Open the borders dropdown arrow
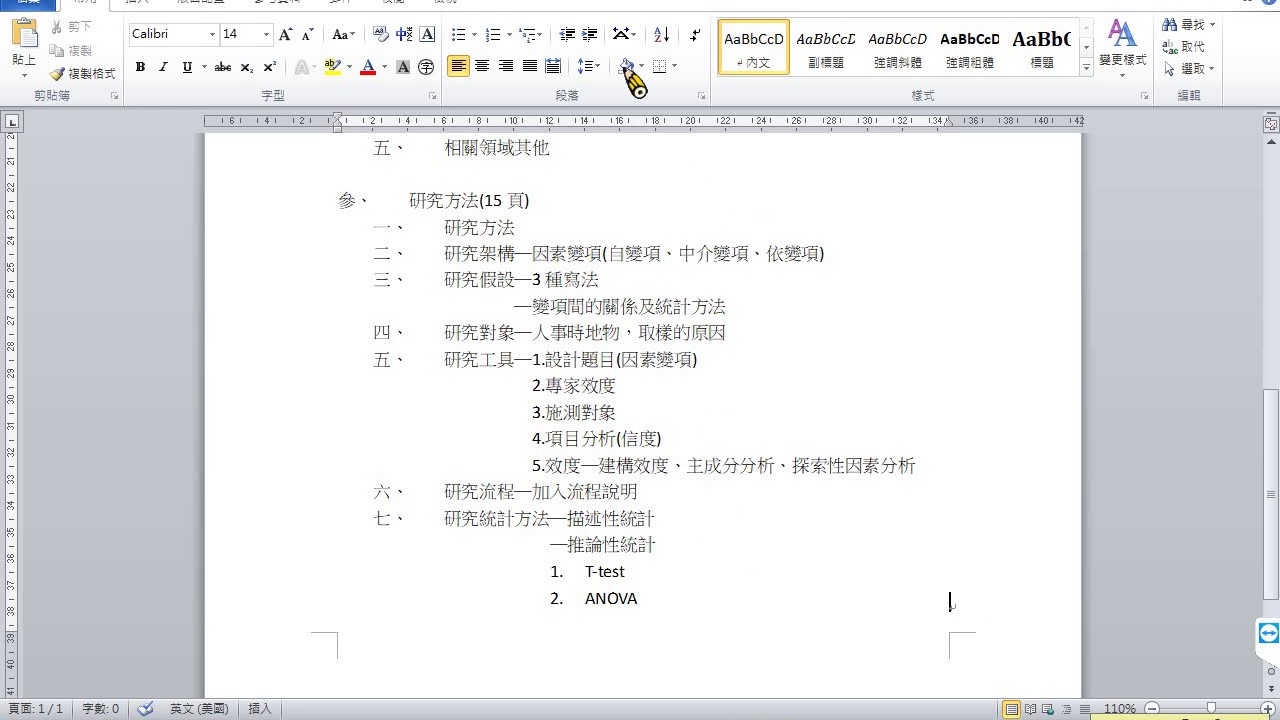This screenshot has width=1280, height=720. pos(675,66)
